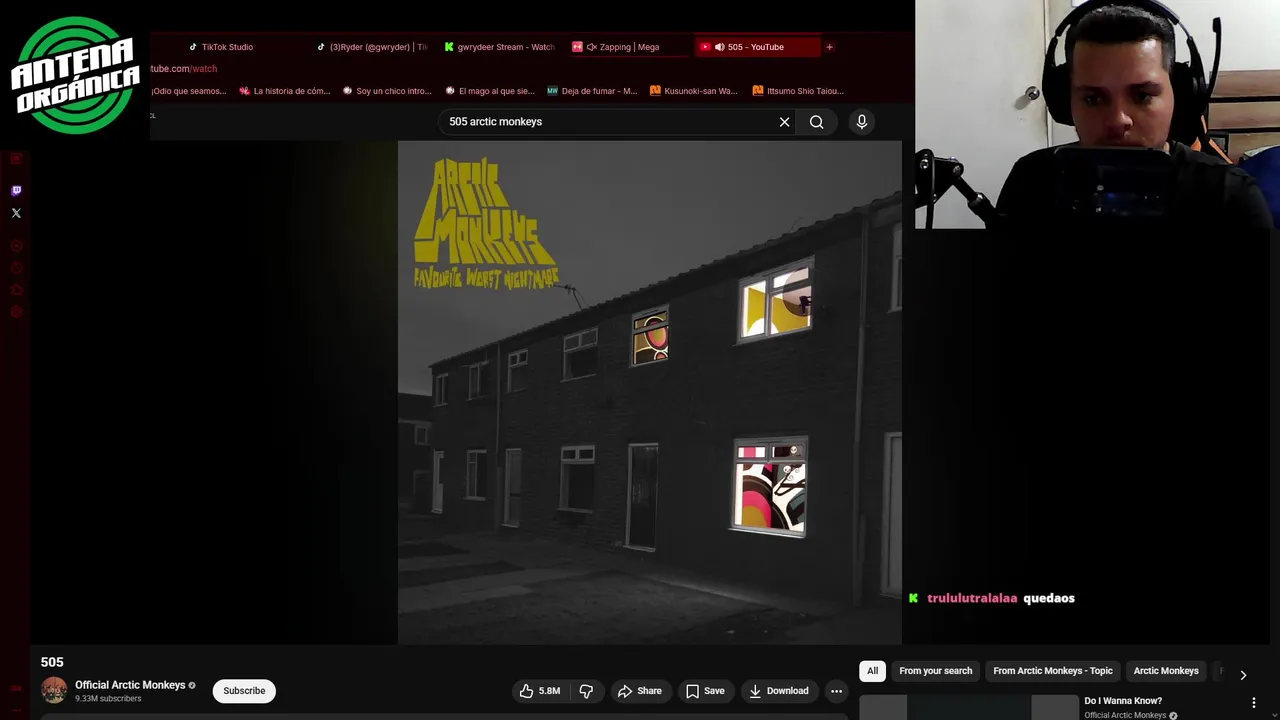Switch to the gwrydeer Stream tab
The height and width of the screenshot is (720, 1280).
500,47
